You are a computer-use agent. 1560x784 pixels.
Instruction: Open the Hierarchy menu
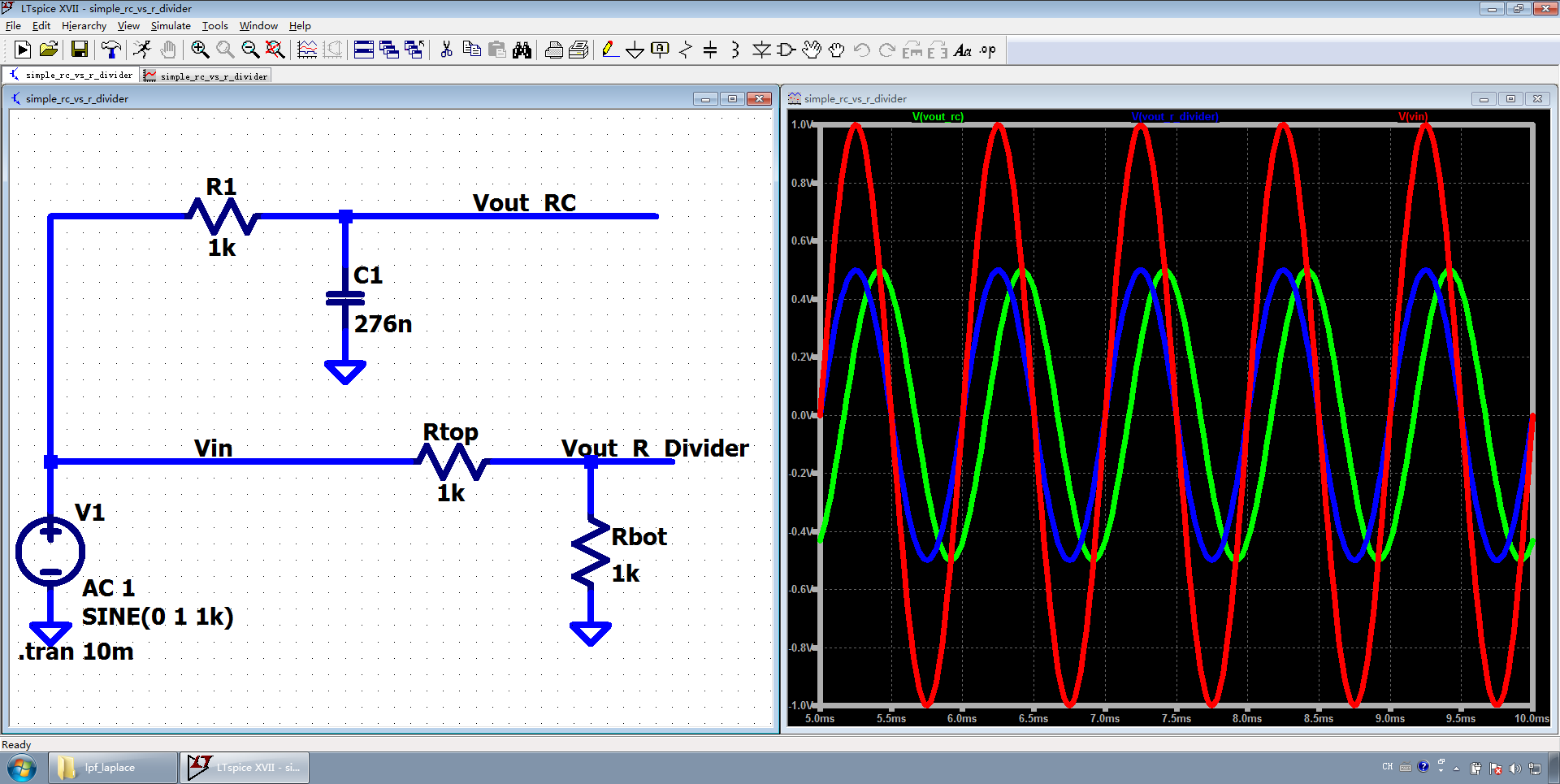coord(84,26)
